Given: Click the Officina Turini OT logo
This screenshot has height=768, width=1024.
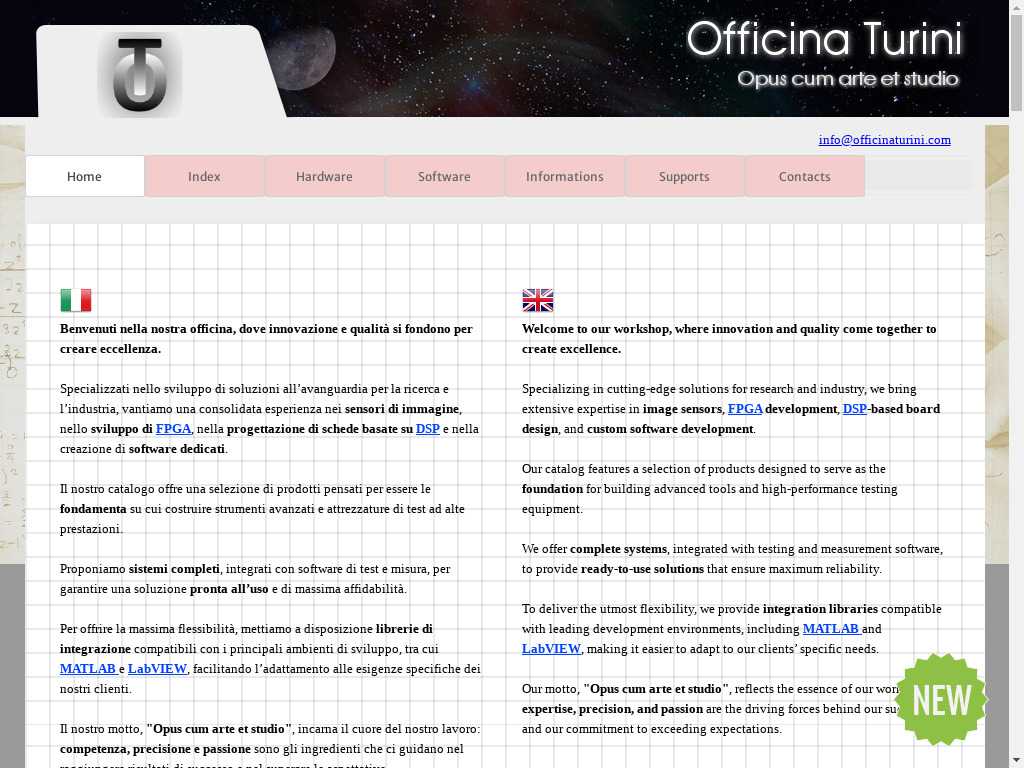Looking at the screenshot, I should (139, 75).
